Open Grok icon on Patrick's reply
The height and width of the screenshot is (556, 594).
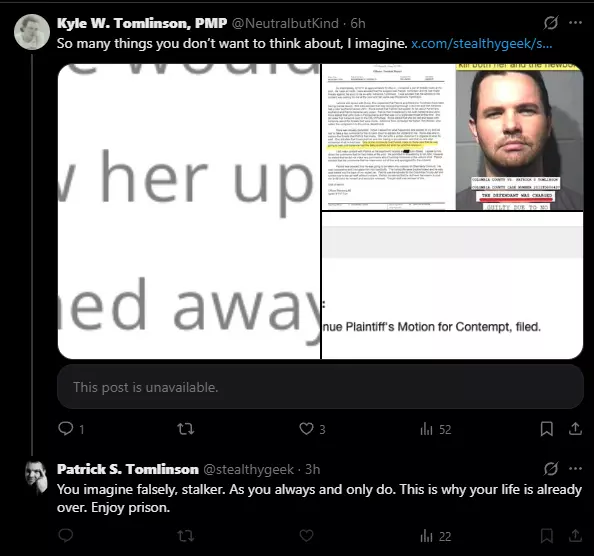coord(550,469)
